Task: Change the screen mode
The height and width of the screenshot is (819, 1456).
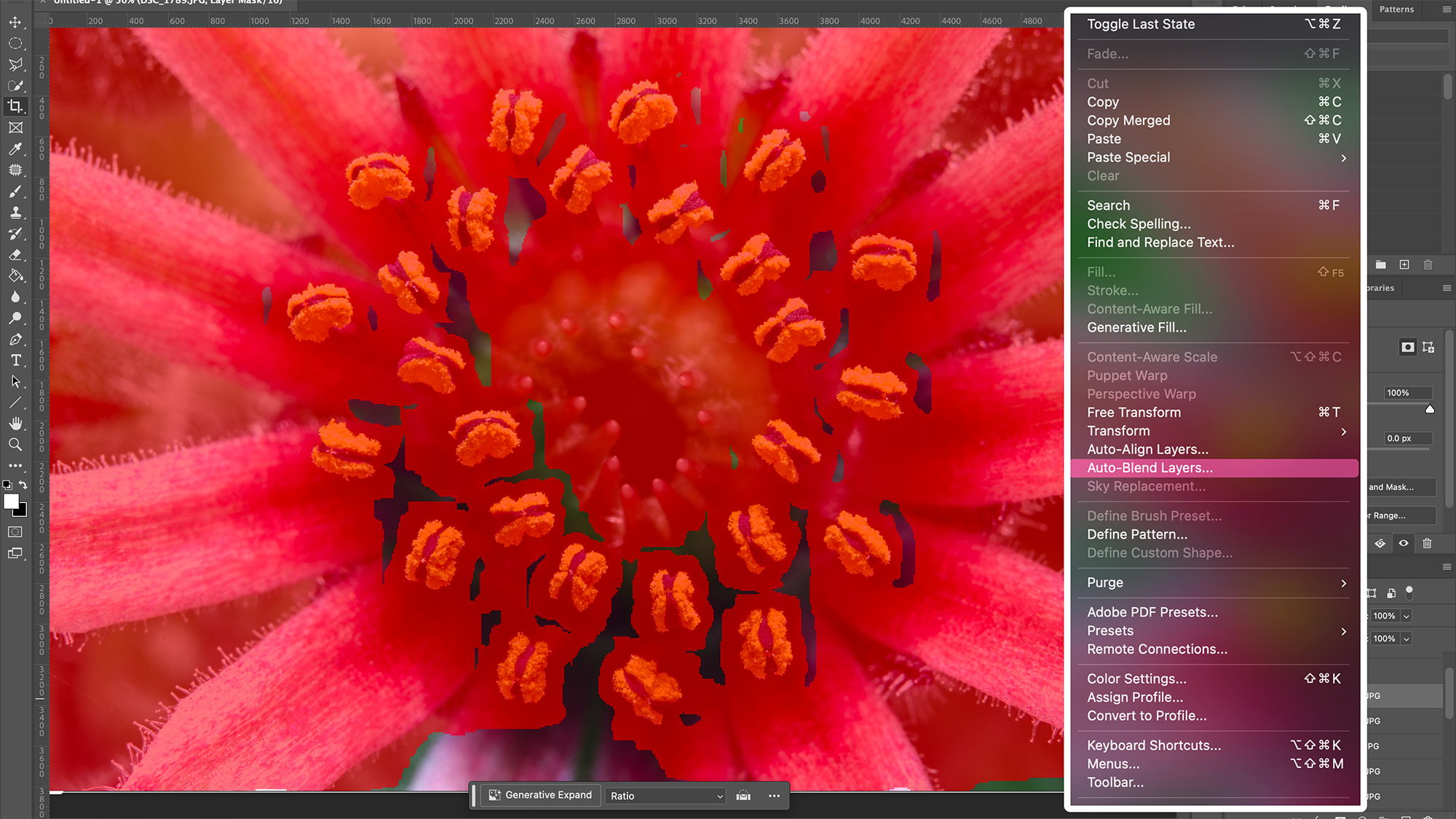Action: (15, 553)
